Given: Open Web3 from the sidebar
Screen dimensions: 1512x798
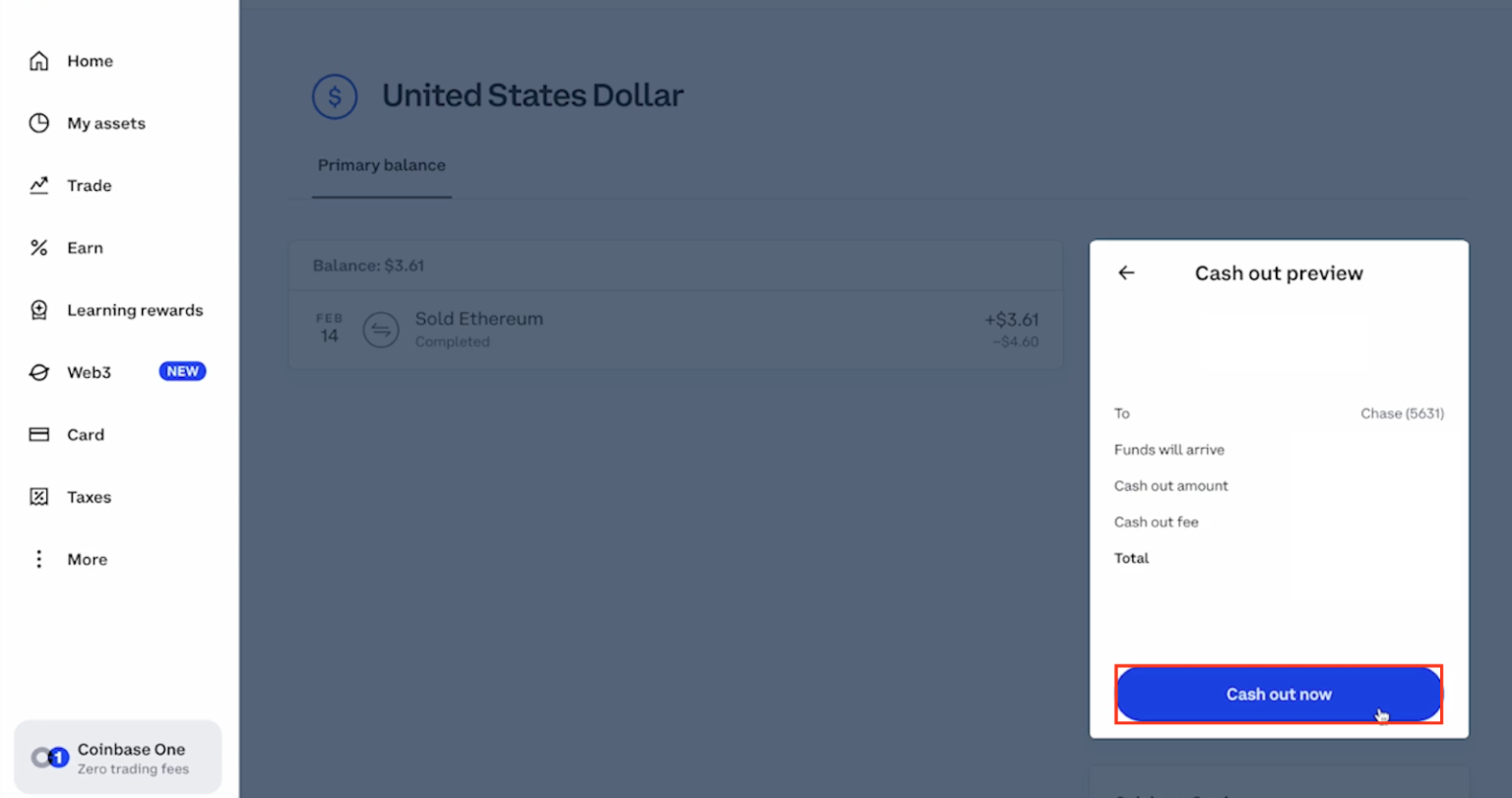Looking at the screenshot, I should [88, 372].
